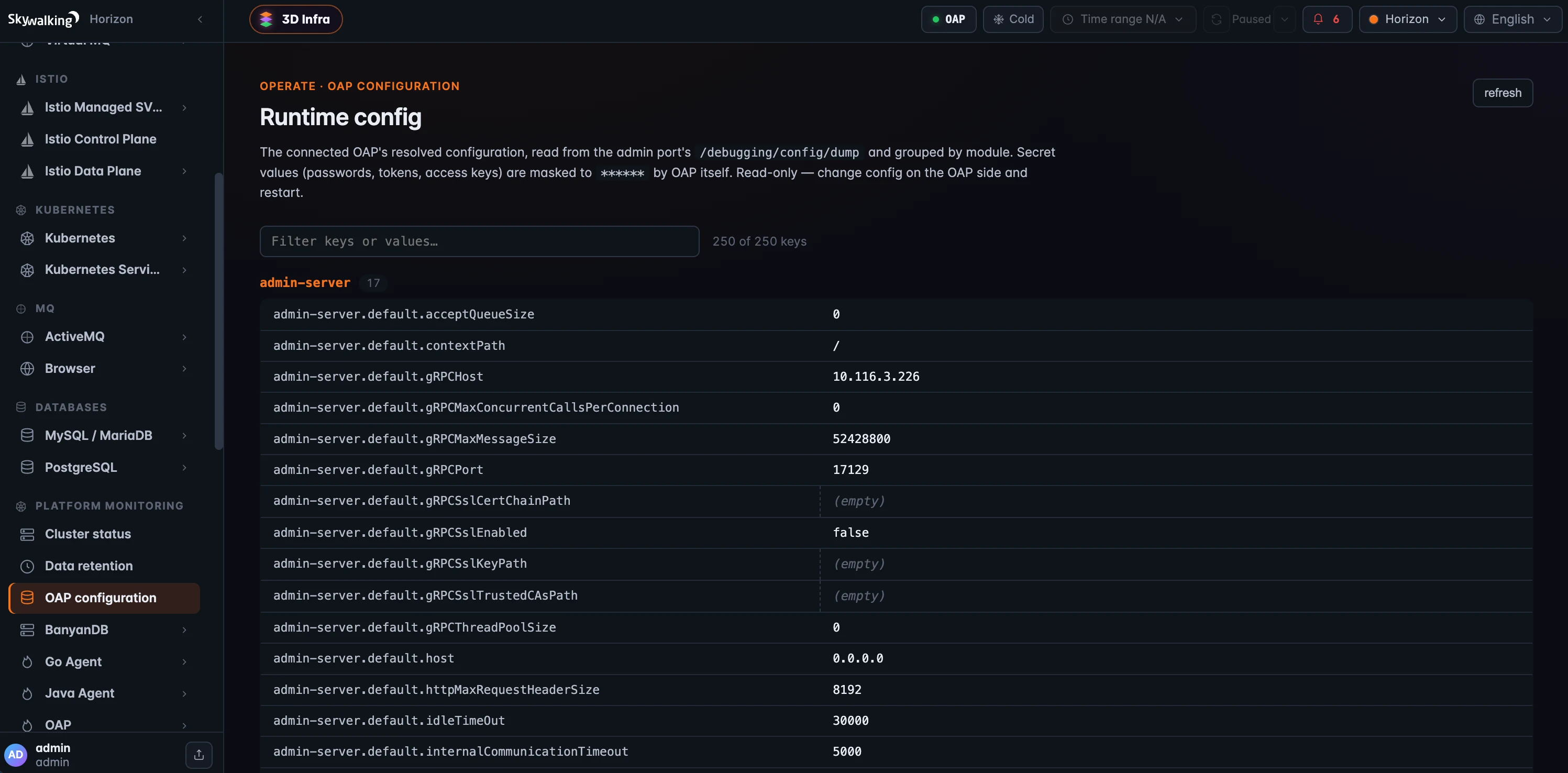1568x773 pixels.
Task: Click the PostgreSQL database icon
Action: [27, 468]
